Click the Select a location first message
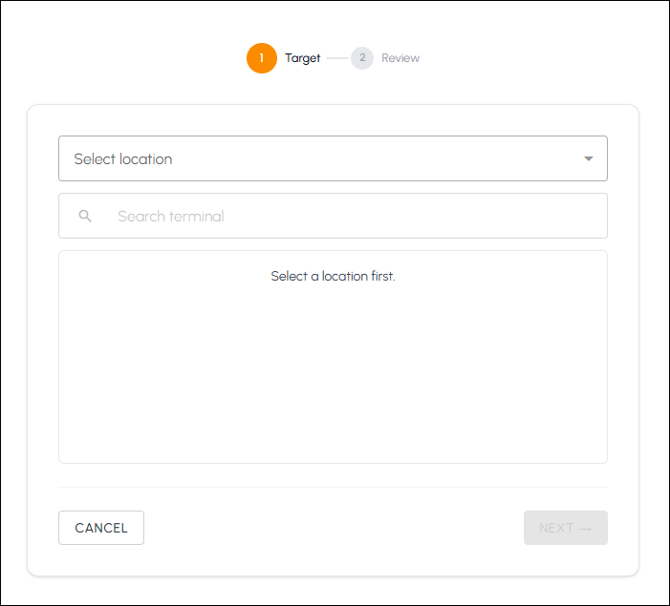 333,276
